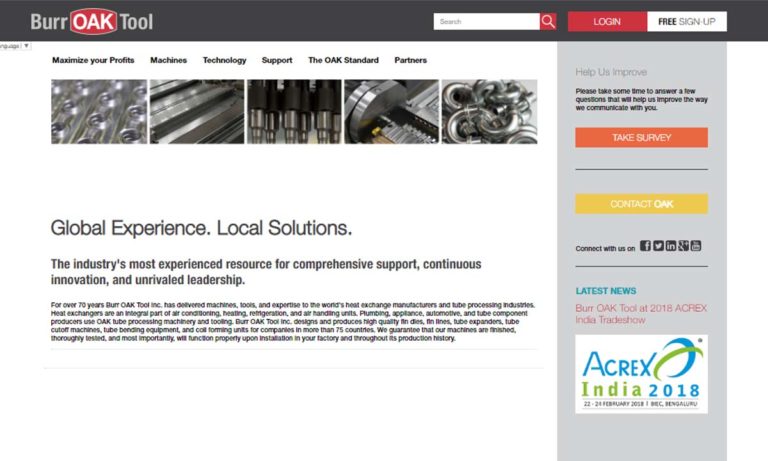Click the Burr OAK Tool logo
This screenshot has height=461, width=768.
[x=92, y=22]
